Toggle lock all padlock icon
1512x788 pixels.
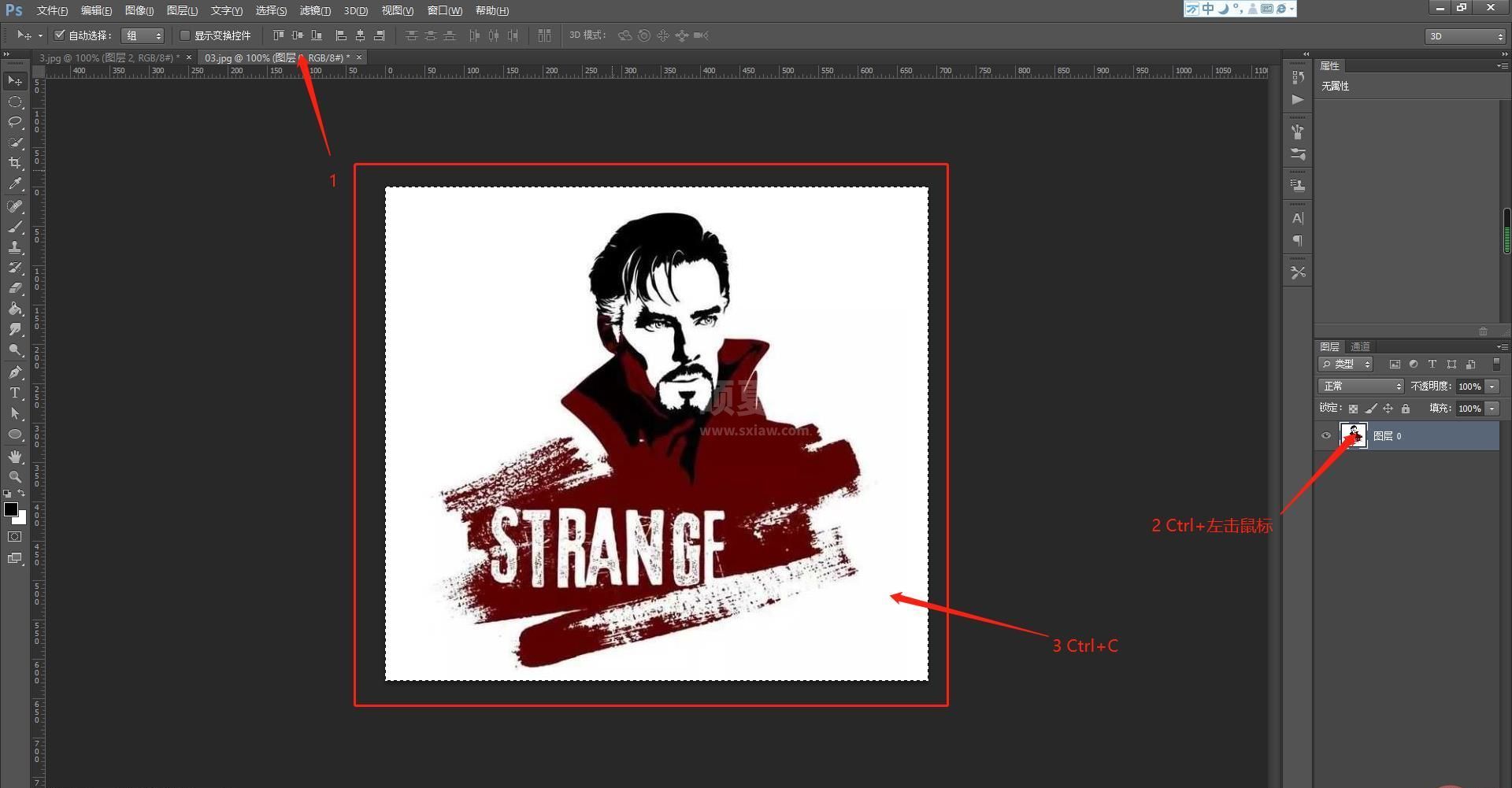(1406, 409)
